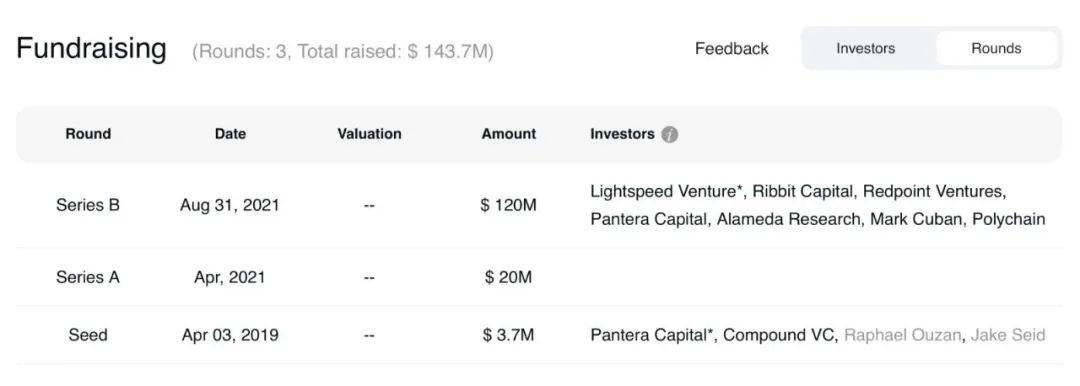This screenshot has width=1080, height=386.
Task: Open the Compound VC investor link
Action: (x=778, y=336)
